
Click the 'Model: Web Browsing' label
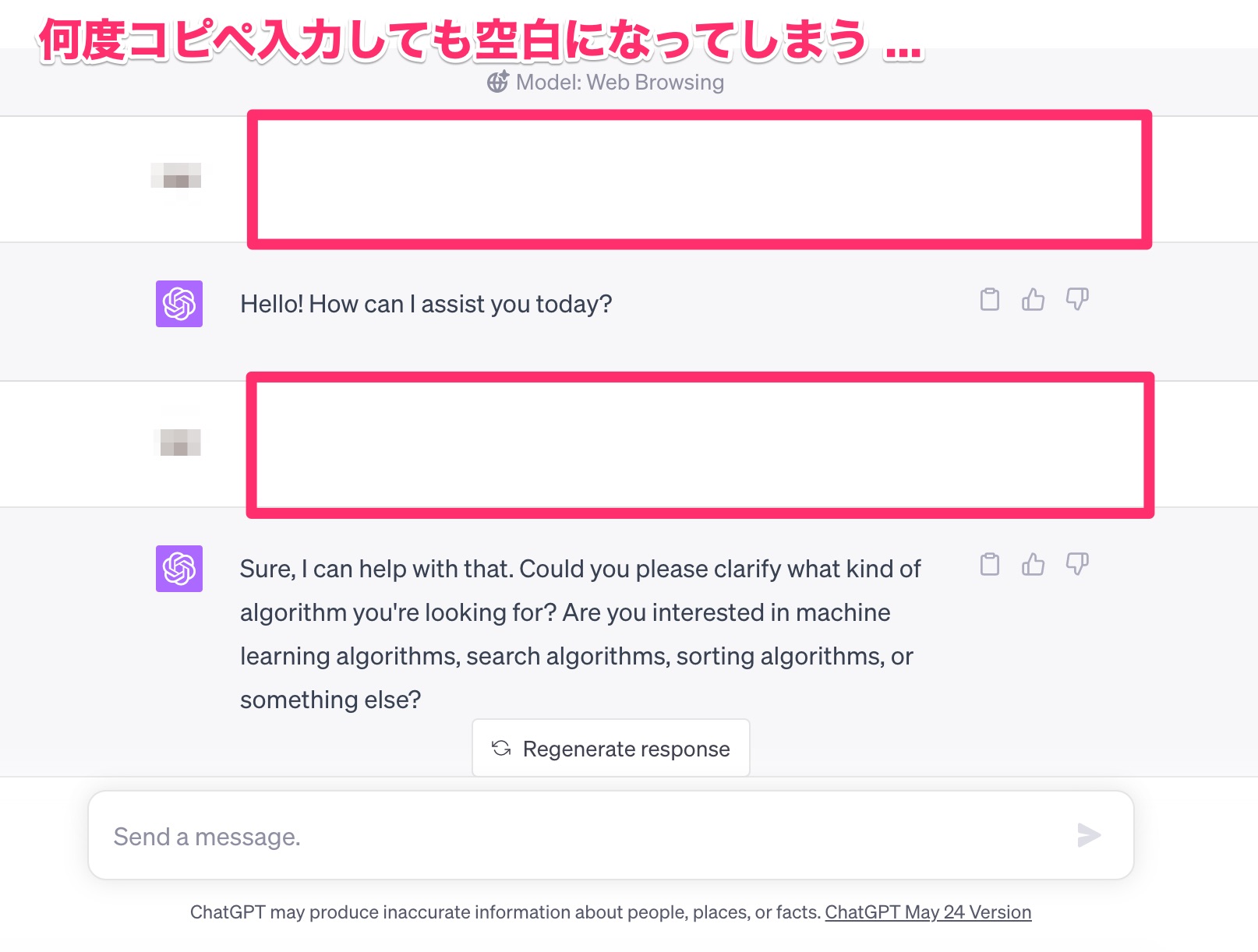tap(620, 82)
